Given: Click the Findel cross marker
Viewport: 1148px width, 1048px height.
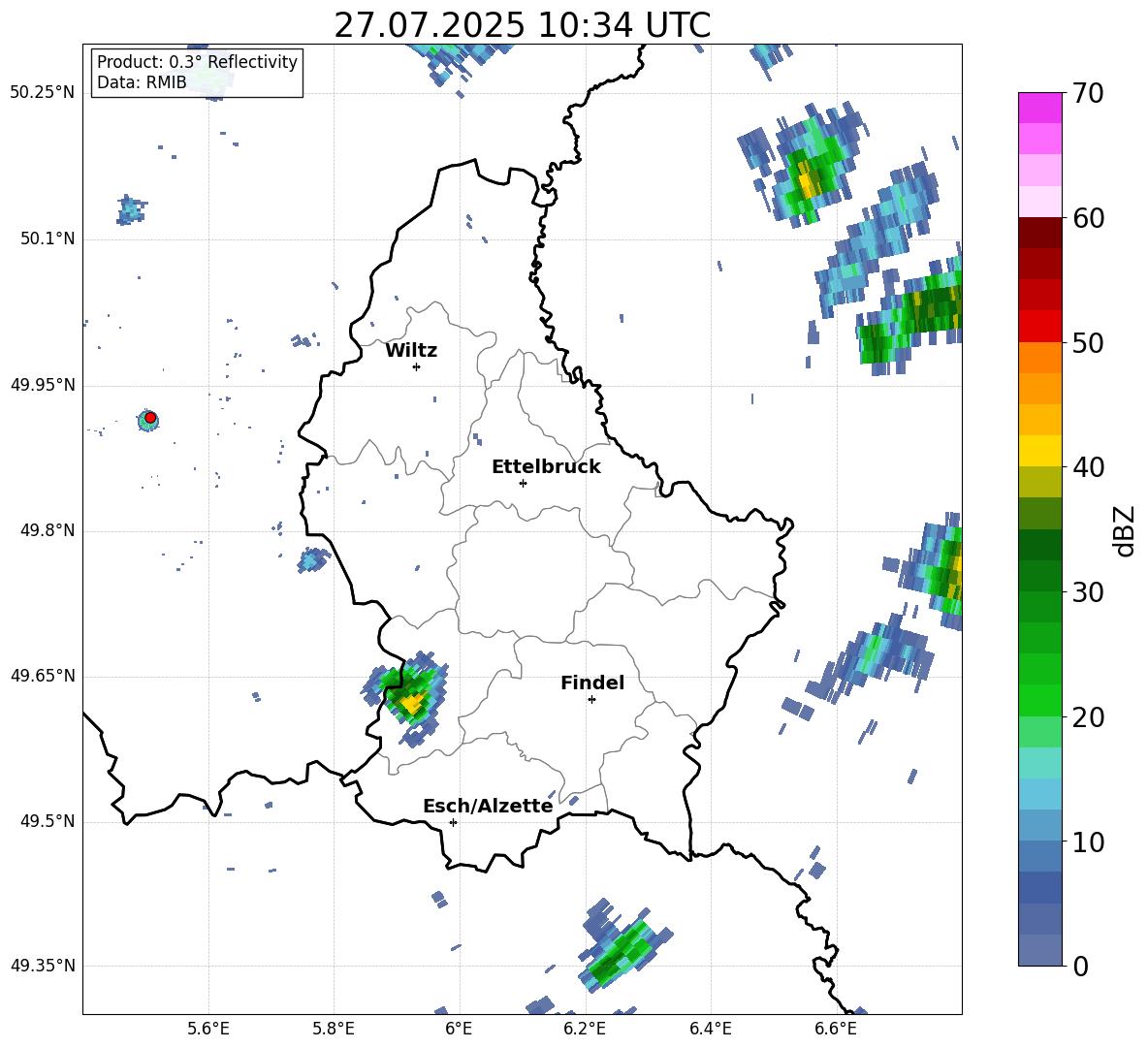Looking at the screenshot, I should (x=591, y=700).
